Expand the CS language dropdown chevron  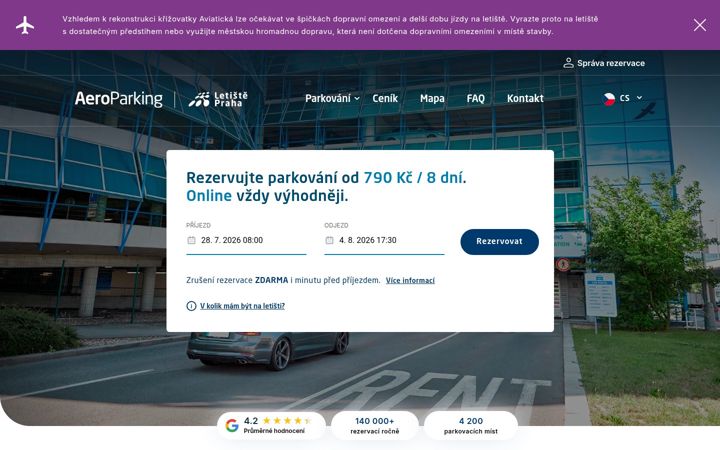point(639,98)
